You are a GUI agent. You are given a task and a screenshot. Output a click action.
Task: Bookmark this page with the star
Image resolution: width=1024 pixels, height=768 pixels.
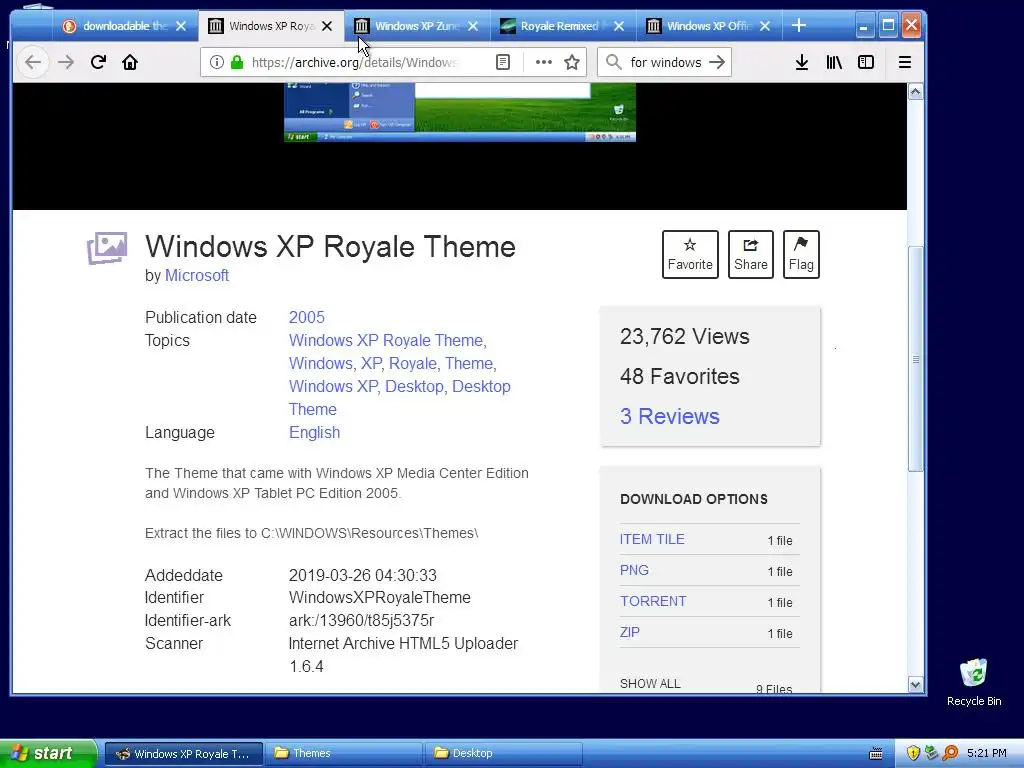click(572, 62)
